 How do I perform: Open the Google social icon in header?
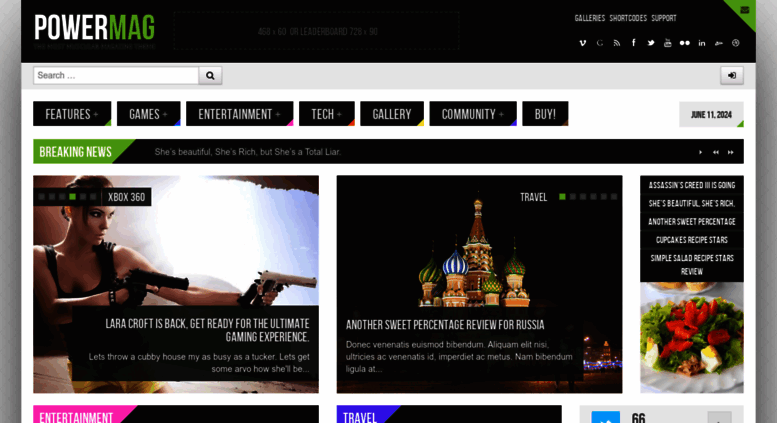[x=600, y=43]
